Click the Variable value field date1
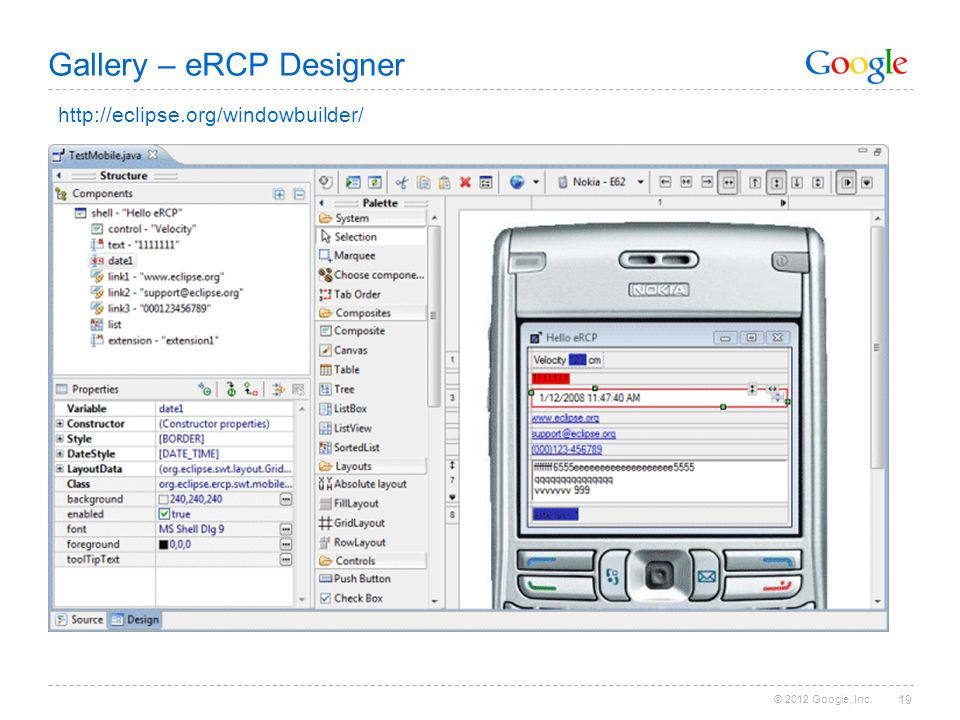Screen dimensions: 960x720 click(225, 408)
